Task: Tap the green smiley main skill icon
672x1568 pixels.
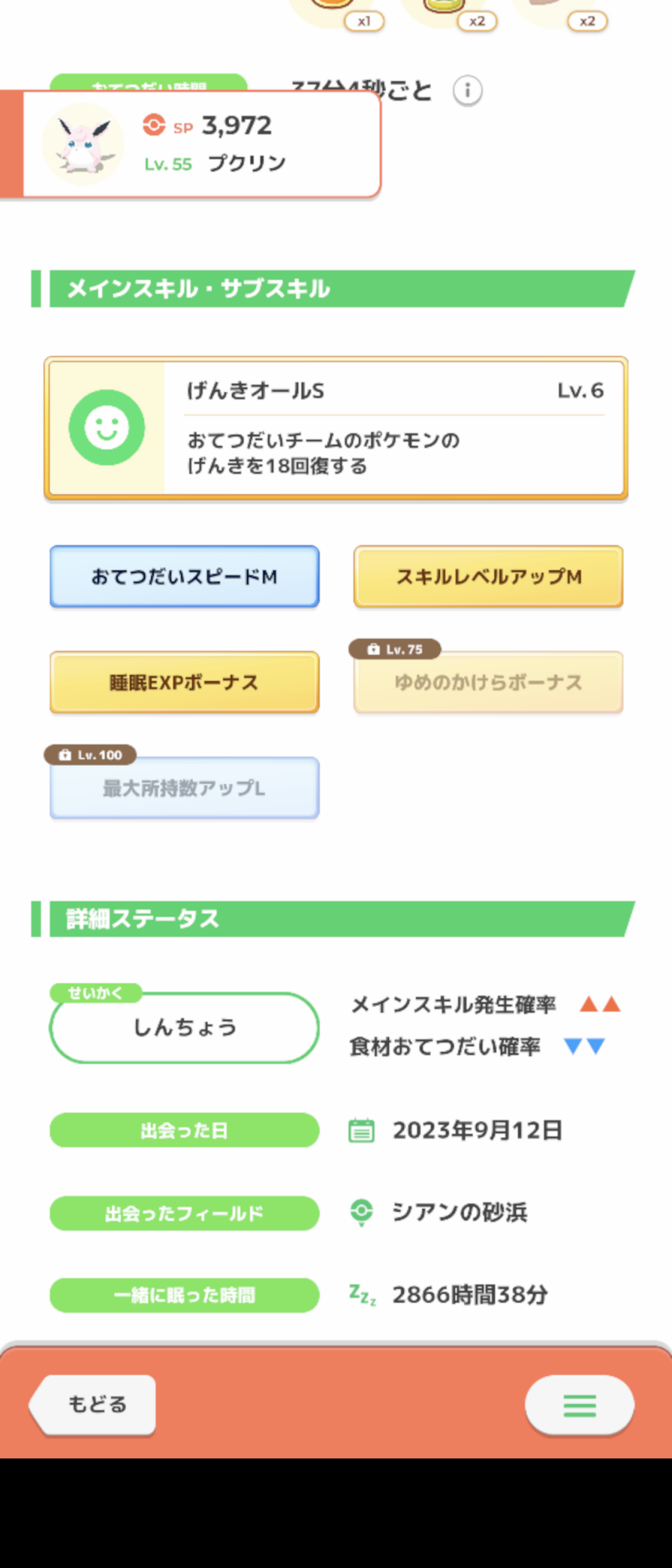Action: point(107,427)
